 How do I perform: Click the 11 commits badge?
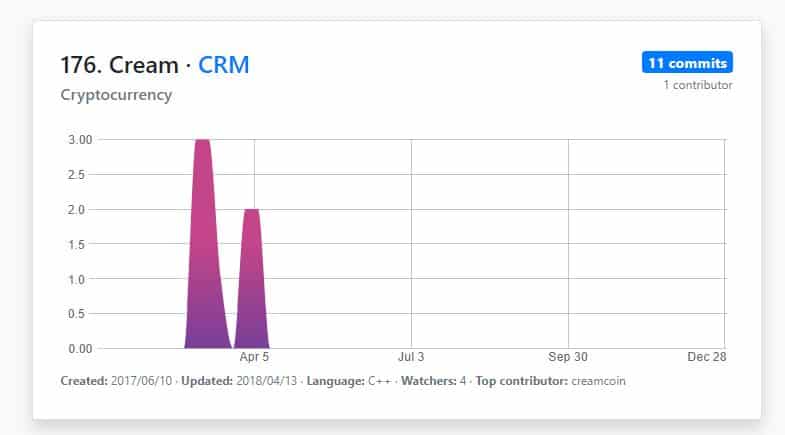pos(687,62)
